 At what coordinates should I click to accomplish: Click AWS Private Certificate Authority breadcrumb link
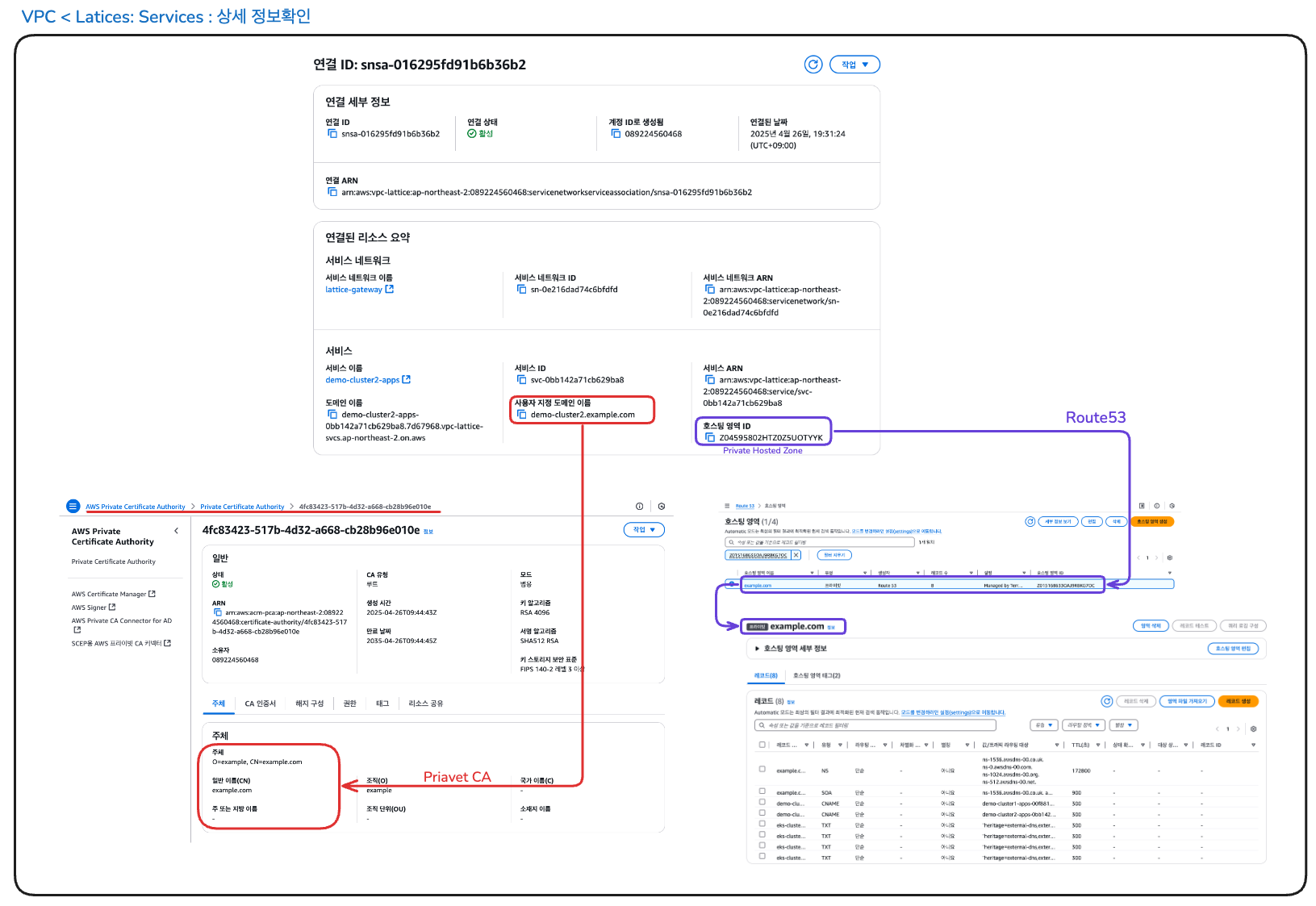136,507
